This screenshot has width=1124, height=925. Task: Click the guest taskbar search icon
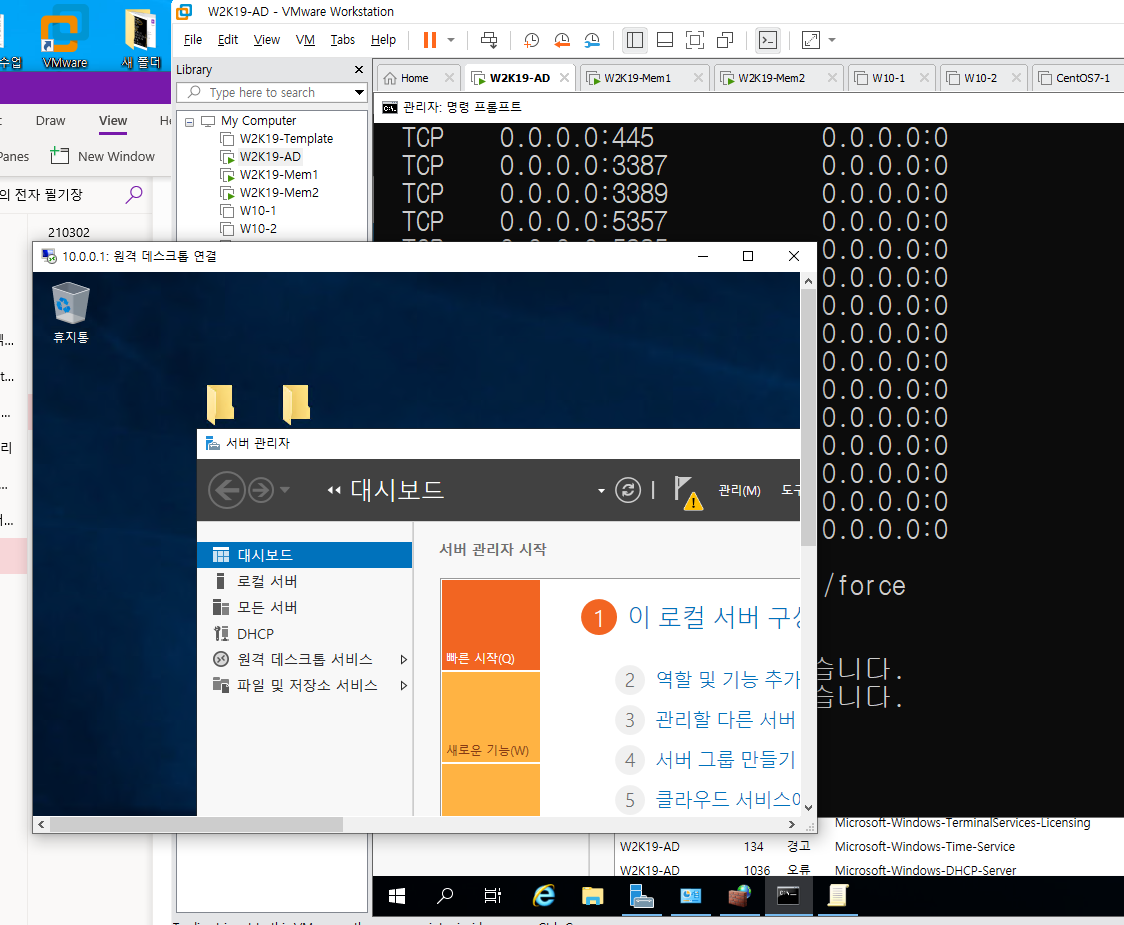445,896
